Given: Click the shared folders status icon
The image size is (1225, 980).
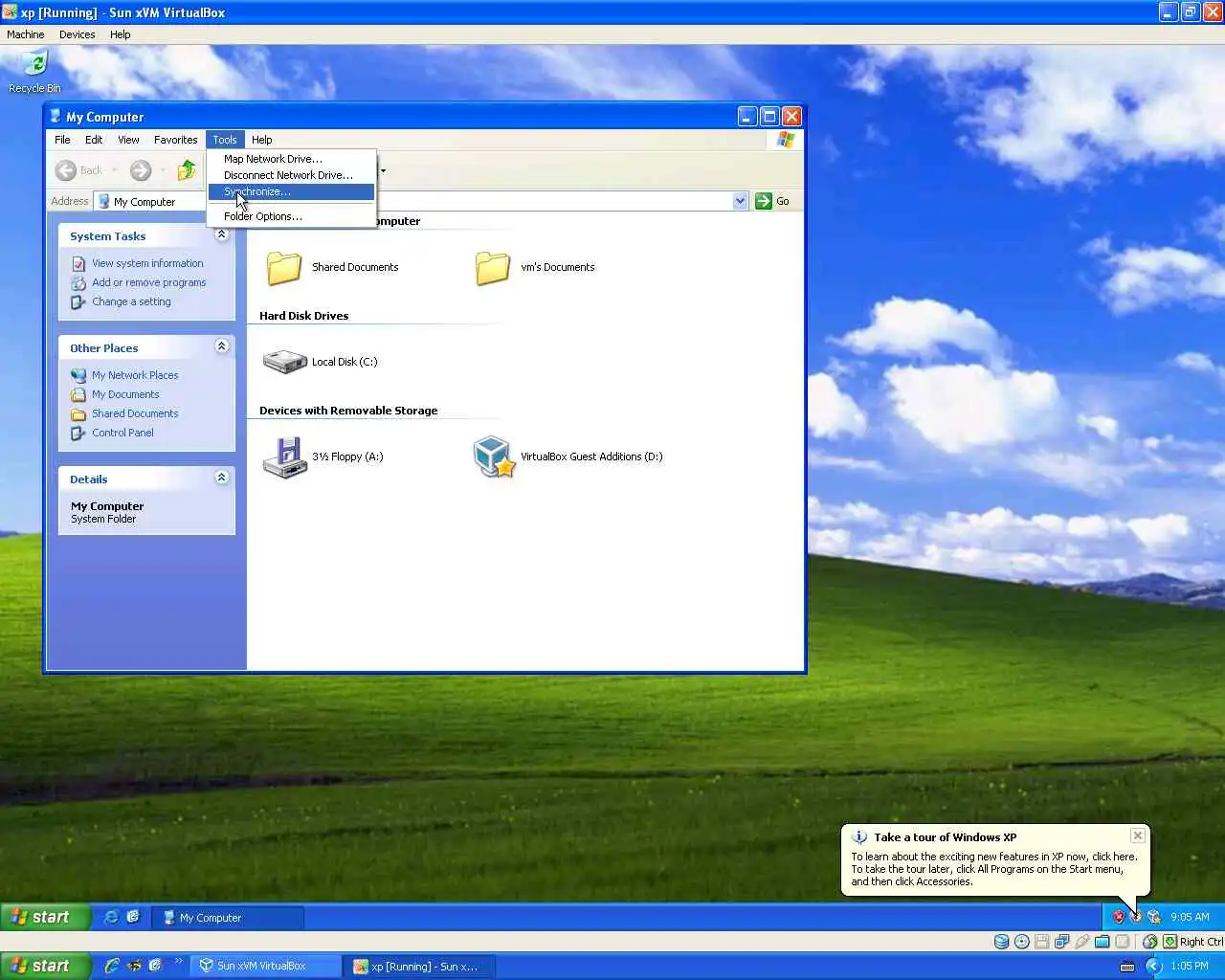Looking at the screenshot, I should tap(1102, 942).
